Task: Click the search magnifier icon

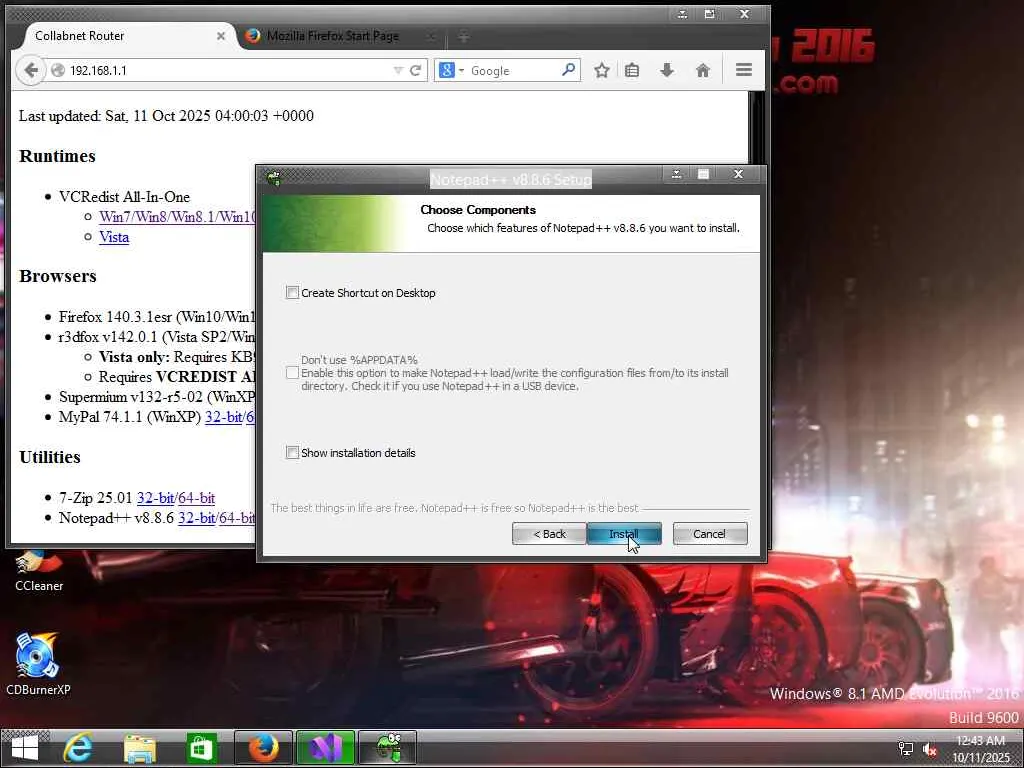Action: (568, 69)
